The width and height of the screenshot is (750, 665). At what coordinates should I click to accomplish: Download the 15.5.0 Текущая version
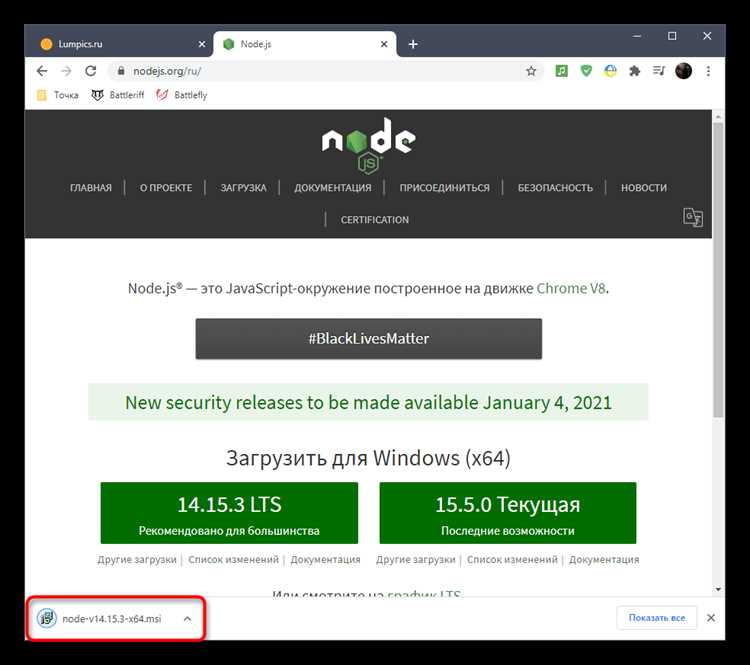click(507, 513)
